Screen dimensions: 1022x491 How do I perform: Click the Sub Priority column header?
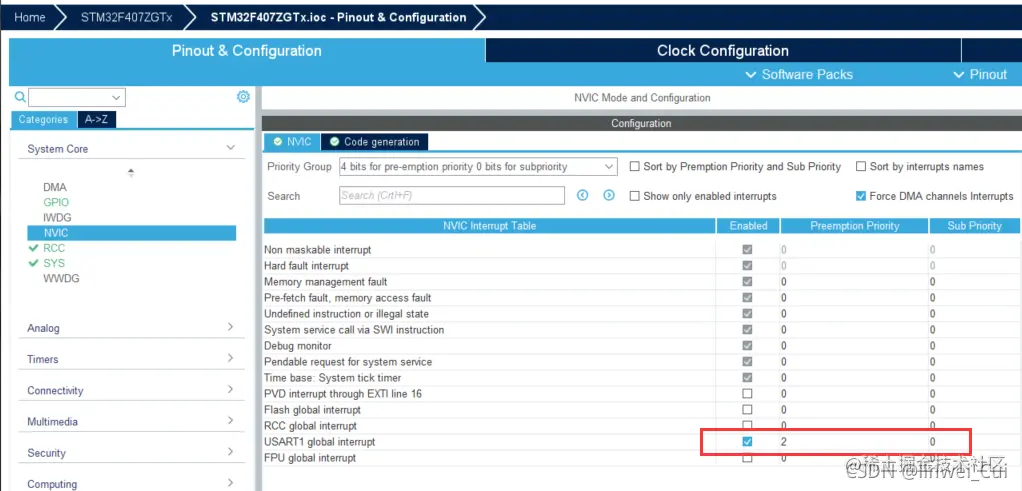(x=974, y=226)
